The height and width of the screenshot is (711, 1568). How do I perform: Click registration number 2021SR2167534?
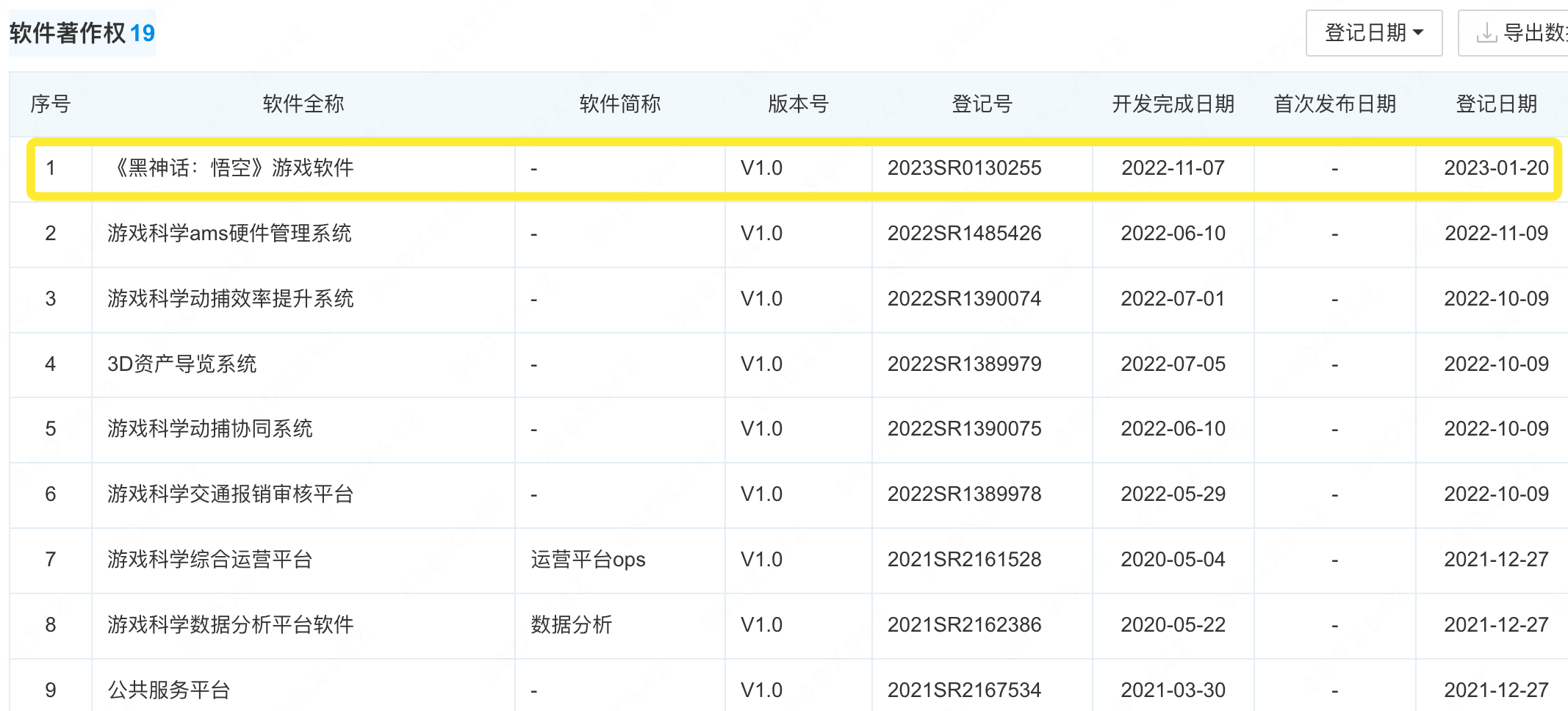965,690
